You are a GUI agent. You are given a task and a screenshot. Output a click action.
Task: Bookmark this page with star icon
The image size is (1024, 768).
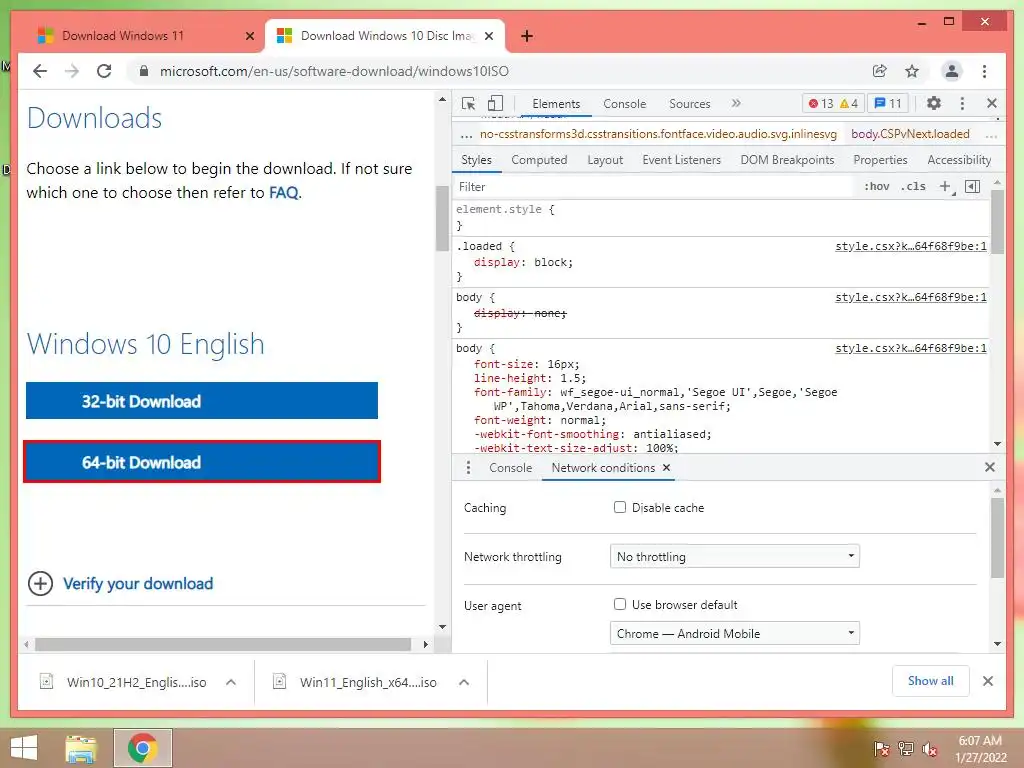pos(912,71)
